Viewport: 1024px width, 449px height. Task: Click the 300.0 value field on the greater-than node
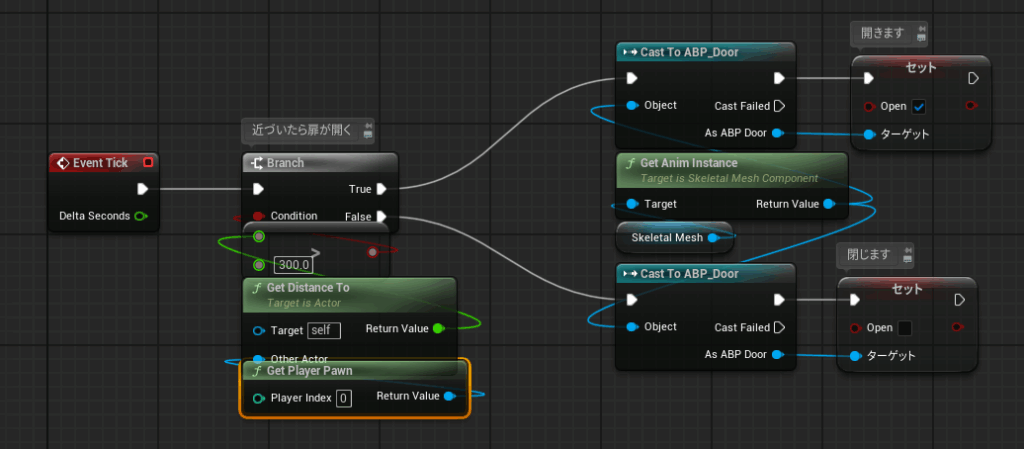(x=293, y=265)
